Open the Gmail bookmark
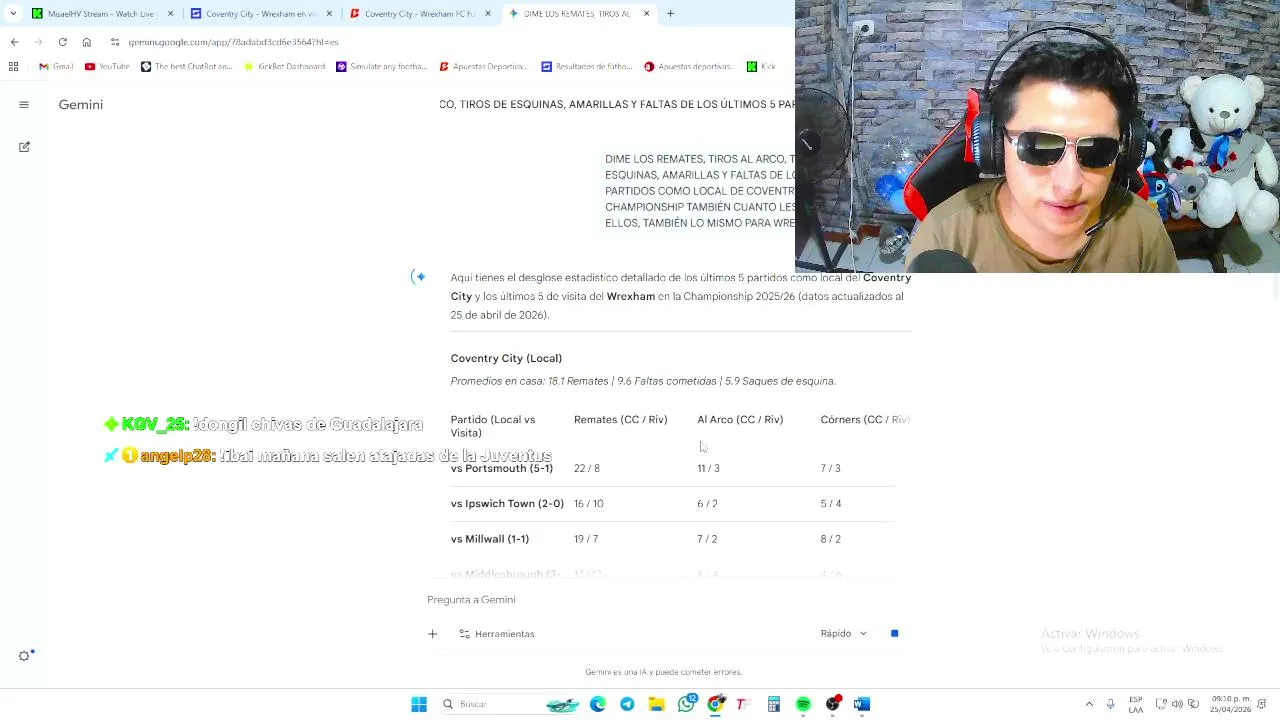This screenshot has width=1280, height=720. coord(56,66)
